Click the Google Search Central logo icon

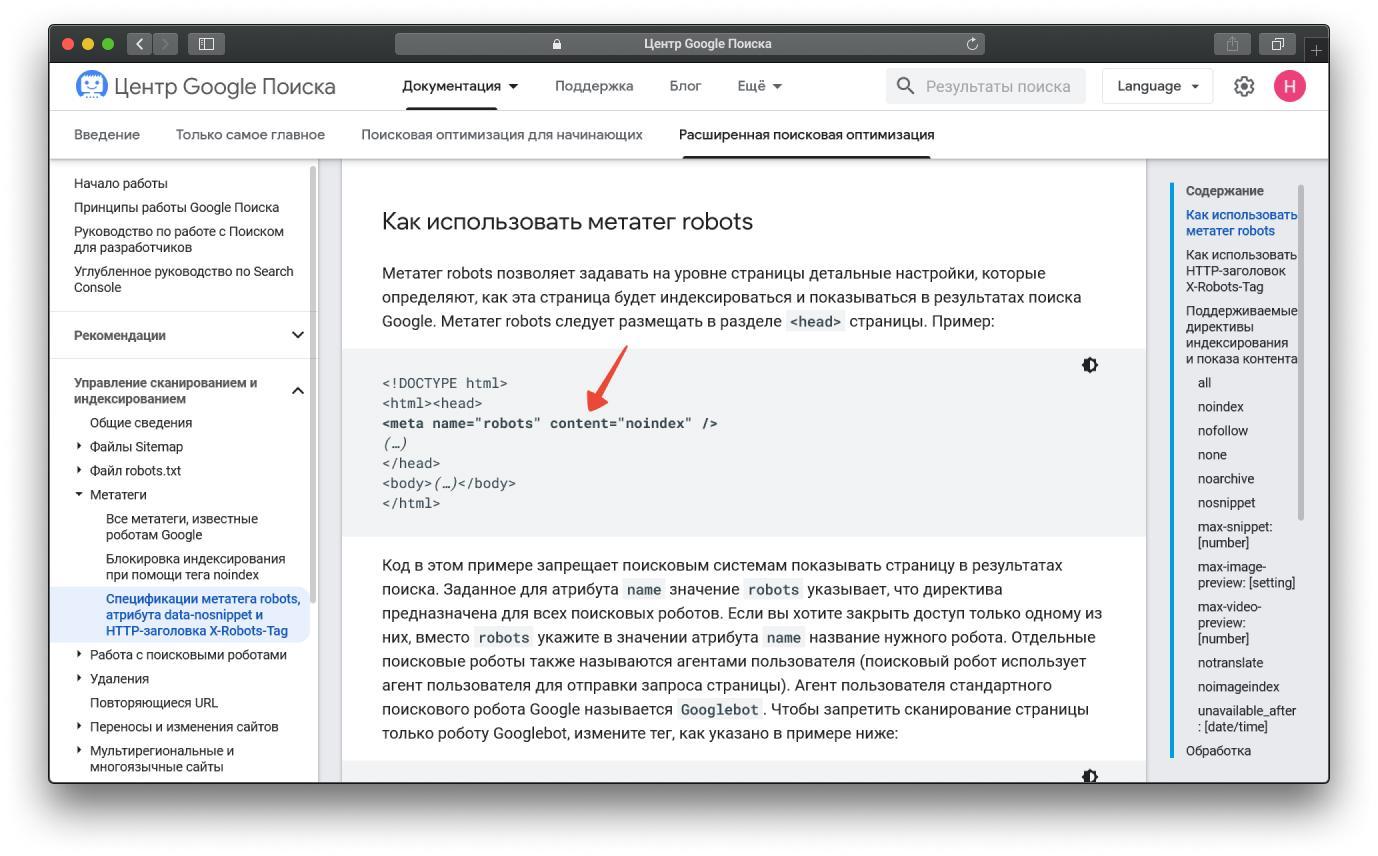pos(91,86)
